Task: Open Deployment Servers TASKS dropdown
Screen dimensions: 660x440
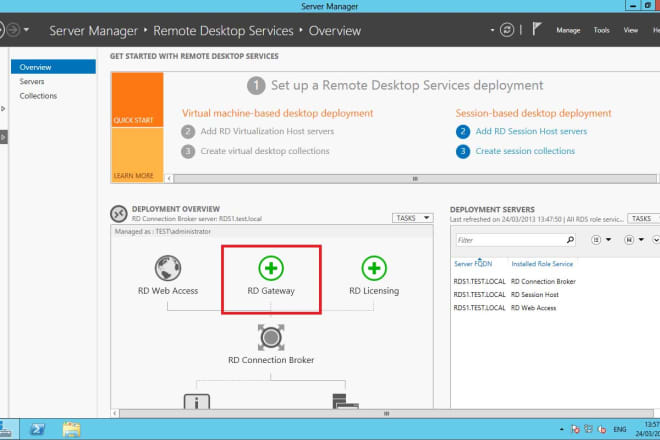Action: (643, 219)
